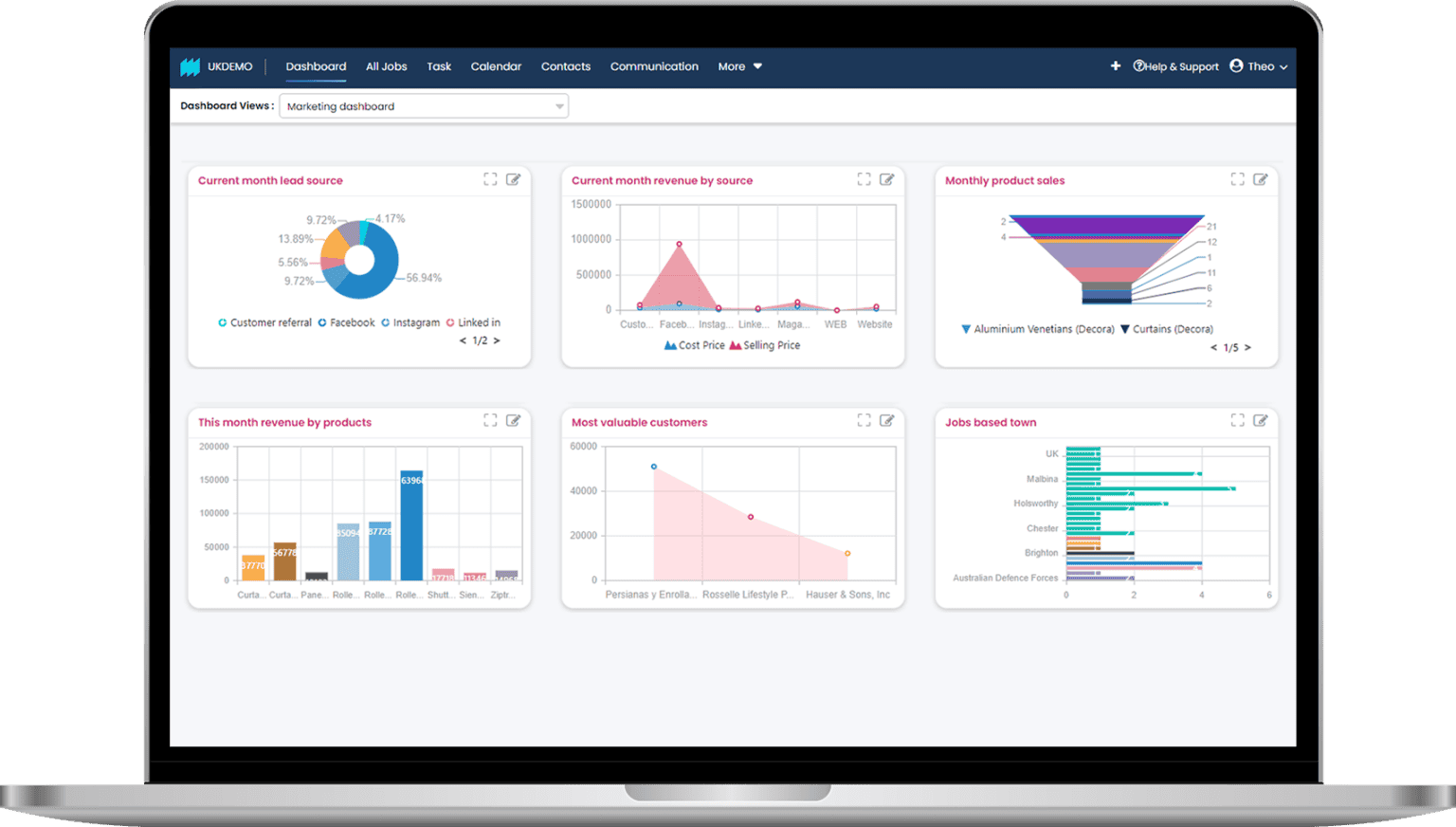Toggle the Facebook legend in lead source chart
Image resolution: width=1456 pixels, height=827 pixels.
[347, 322]
